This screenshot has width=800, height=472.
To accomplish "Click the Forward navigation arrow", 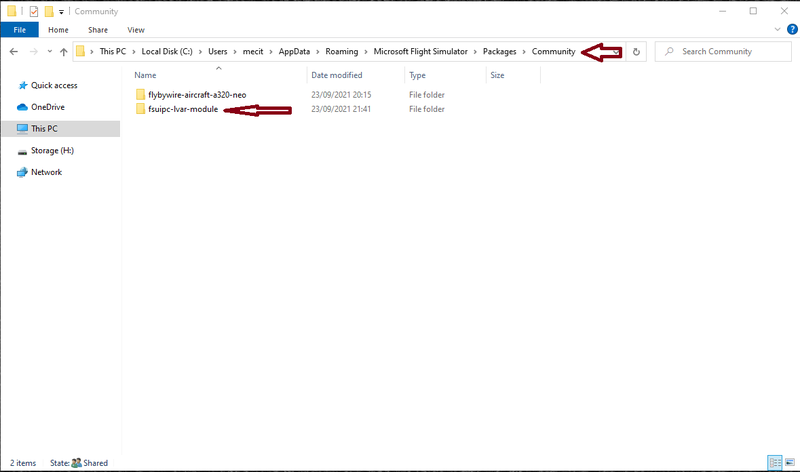I will coord(33,52).
